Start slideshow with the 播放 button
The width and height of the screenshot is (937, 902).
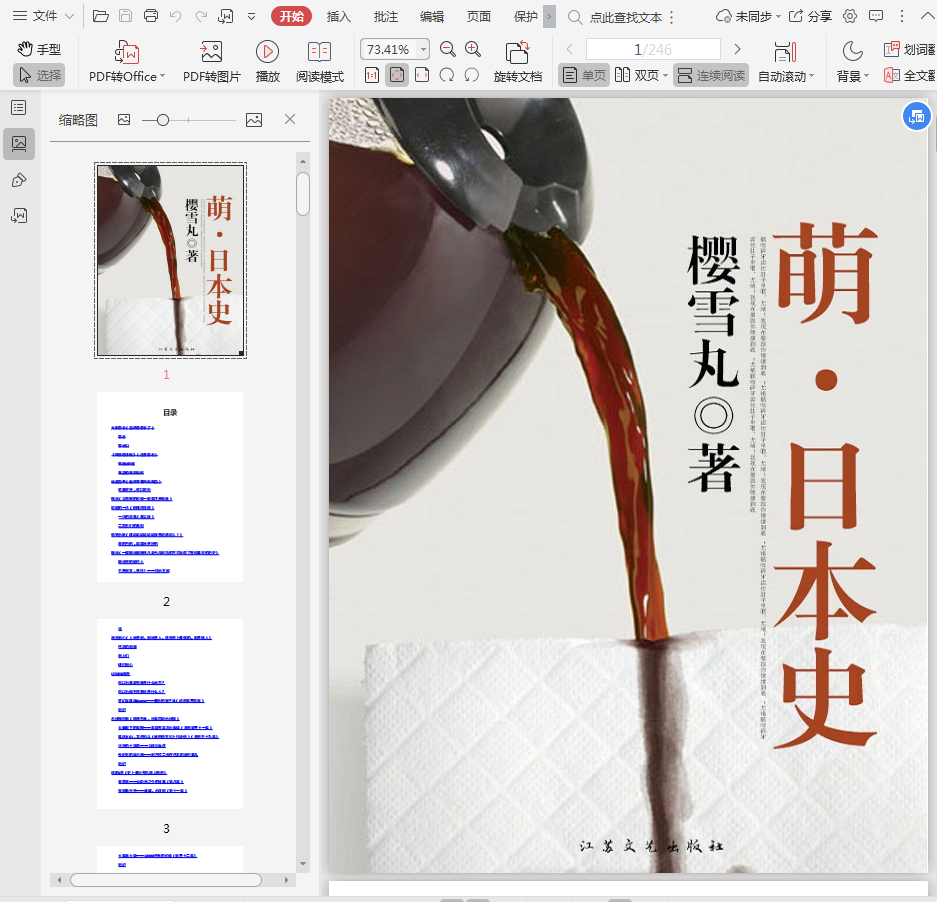[267, 53]
